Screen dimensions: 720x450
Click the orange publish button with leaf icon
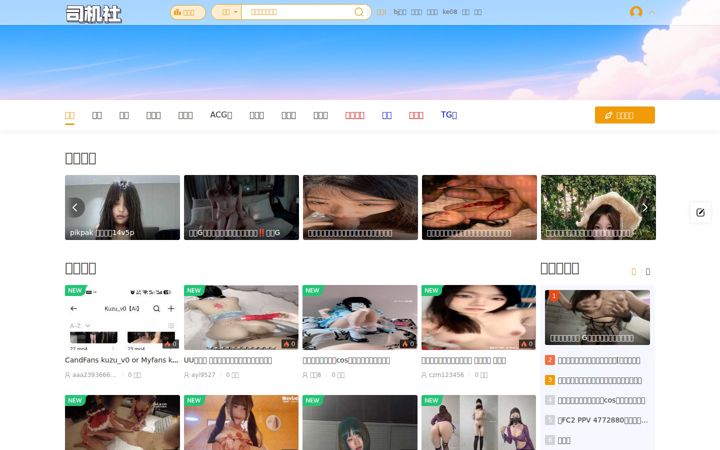[624, 115]
